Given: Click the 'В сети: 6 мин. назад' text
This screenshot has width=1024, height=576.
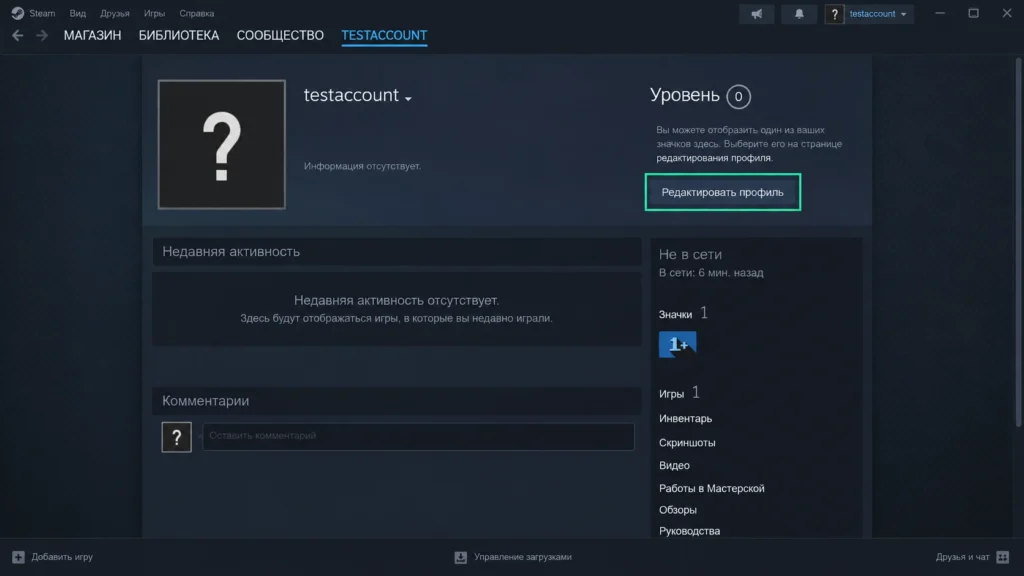Looking at the screenshot, I should [x=711, y=273].
